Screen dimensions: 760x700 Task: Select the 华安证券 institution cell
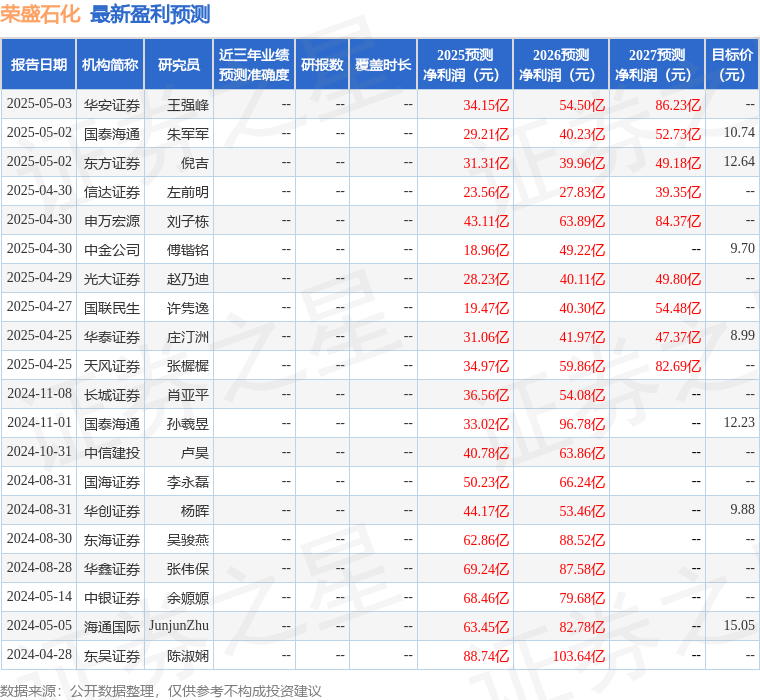point(111,105)
